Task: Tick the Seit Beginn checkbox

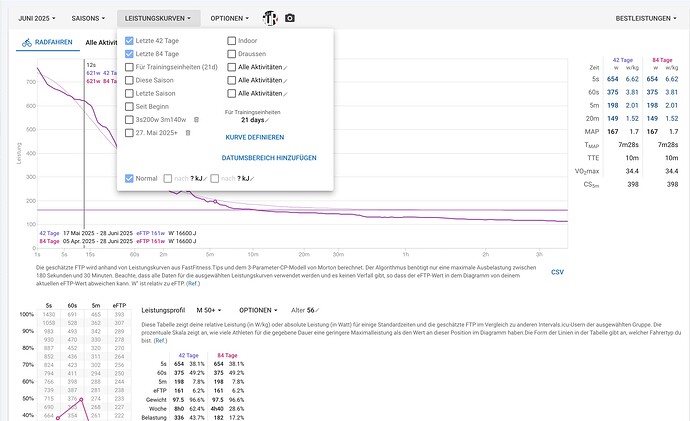Action: click(x=129, y=106)
